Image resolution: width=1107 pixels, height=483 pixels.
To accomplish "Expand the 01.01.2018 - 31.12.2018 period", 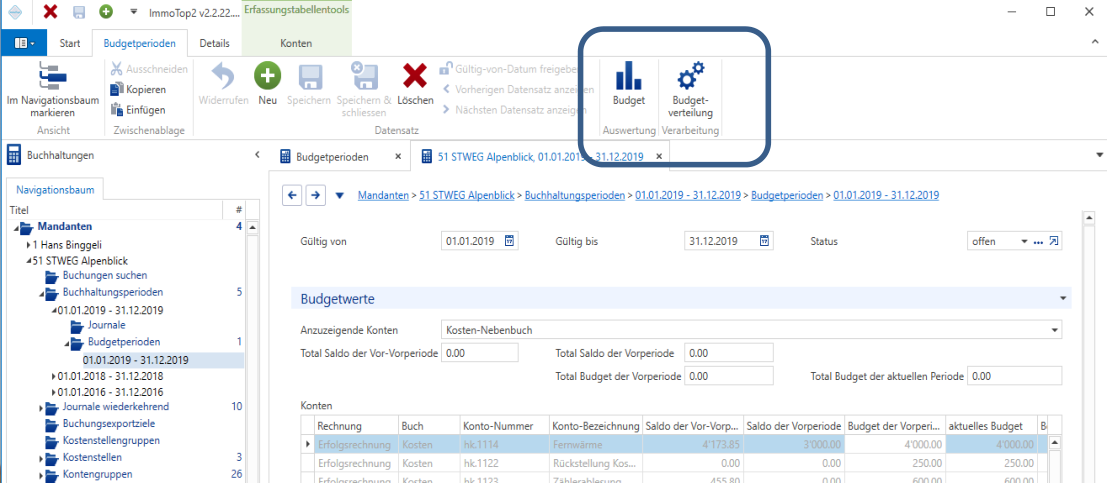I will [54, 376].
